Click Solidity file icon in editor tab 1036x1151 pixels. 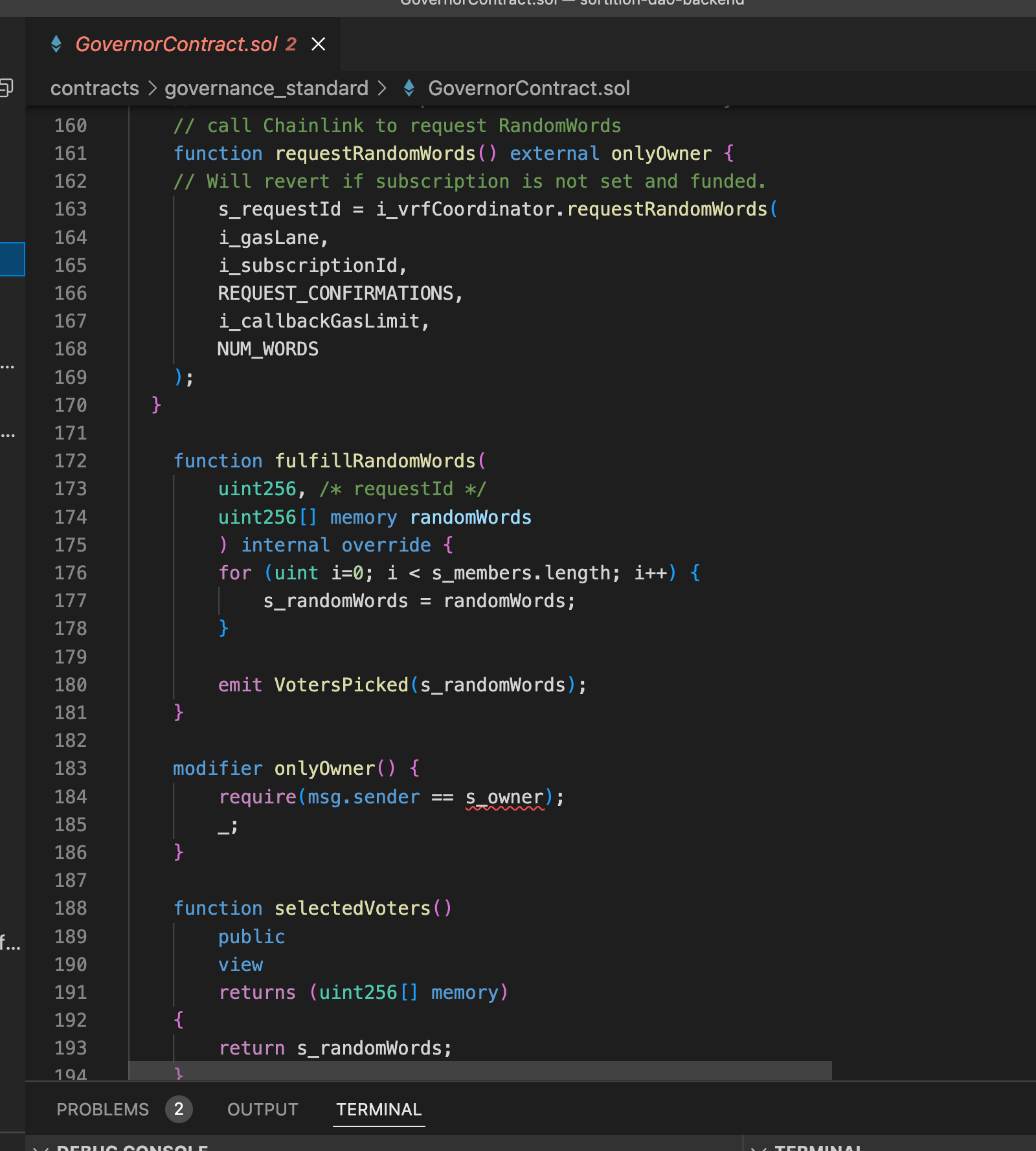point(56,44)
